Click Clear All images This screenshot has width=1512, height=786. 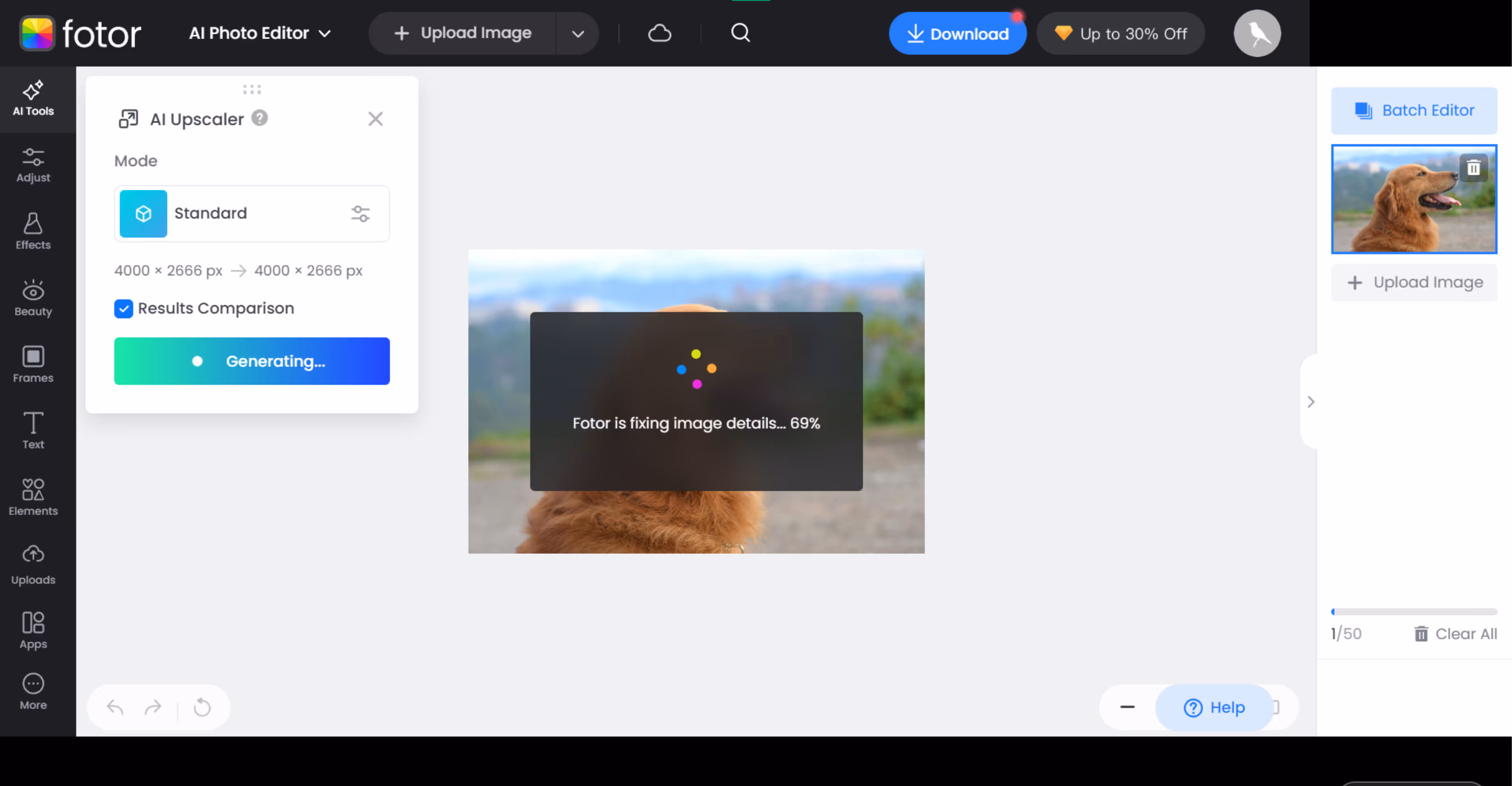pos(1456,634)
